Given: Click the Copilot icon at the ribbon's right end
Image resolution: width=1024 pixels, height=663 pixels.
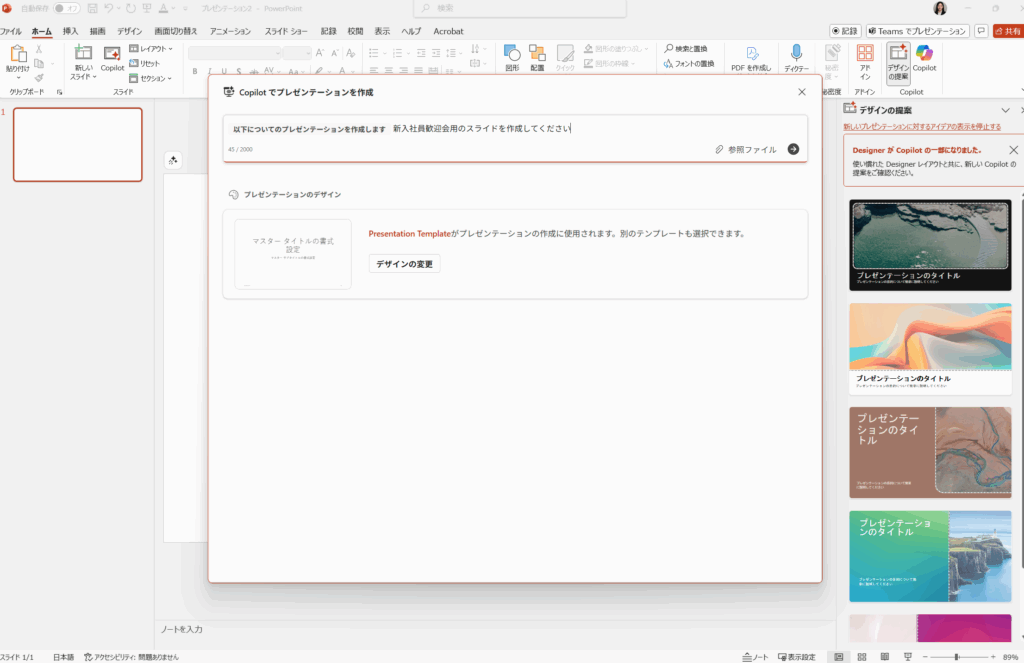Looking at the screenshot, I should coord(924,58).
